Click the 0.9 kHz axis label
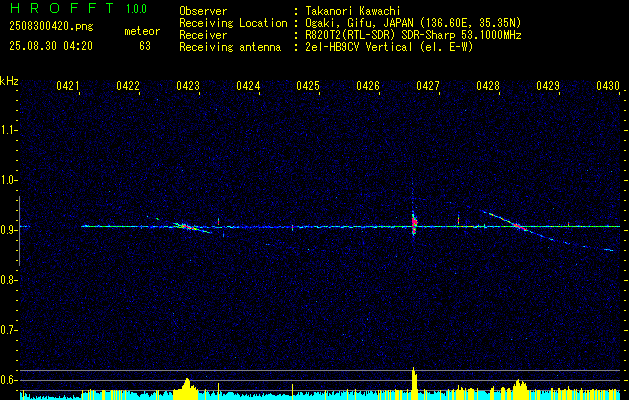The height and width of the screenshot is (400, 629). coord(8,230)
